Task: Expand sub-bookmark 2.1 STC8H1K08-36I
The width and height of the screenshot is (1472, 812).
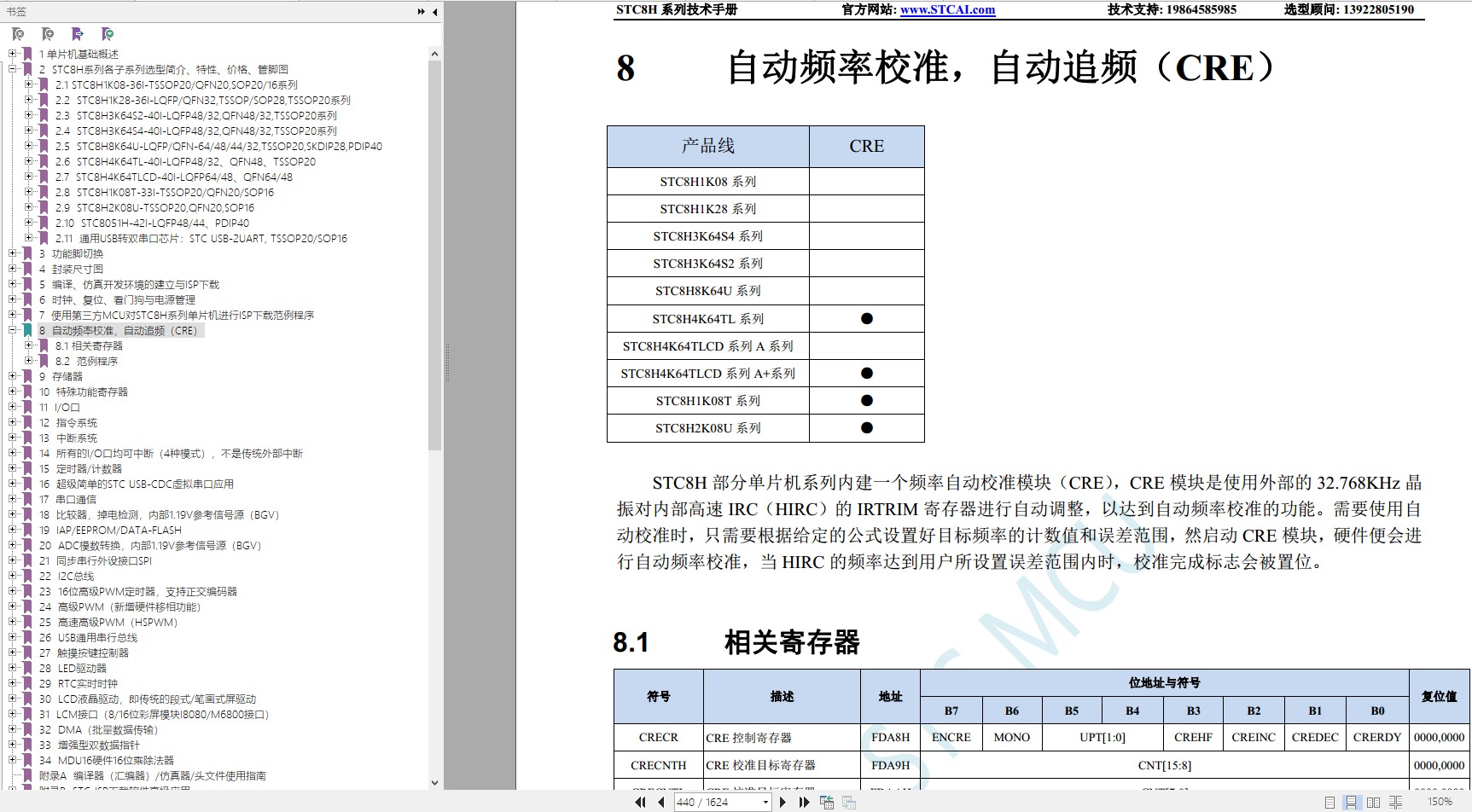Action: point(29,84)
